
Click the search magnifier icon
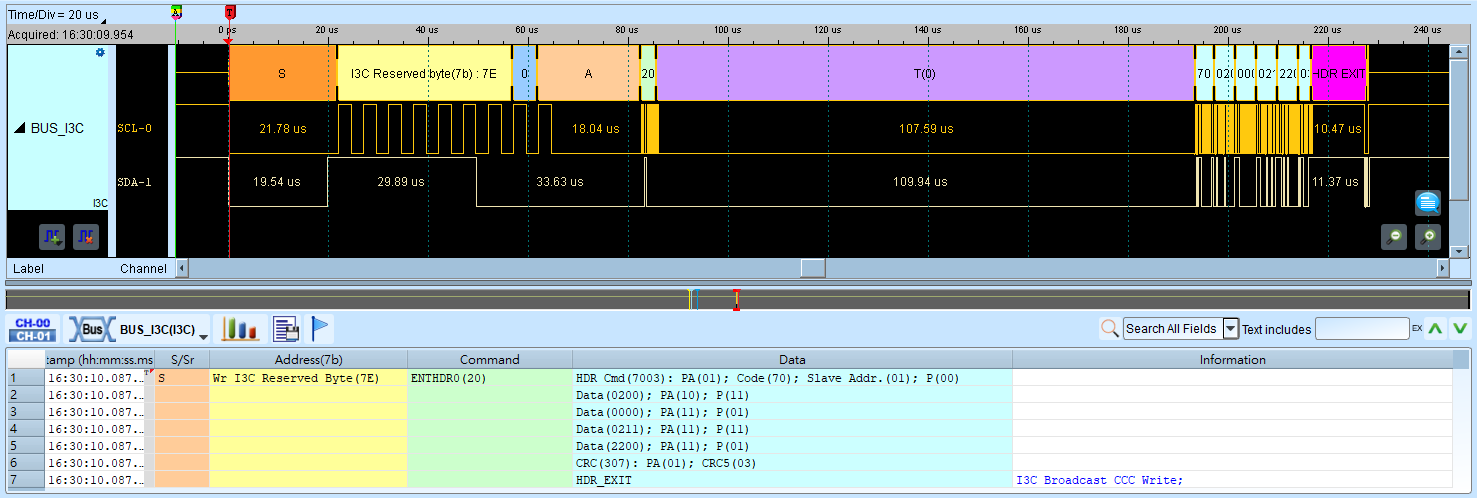pos(1109,328)
